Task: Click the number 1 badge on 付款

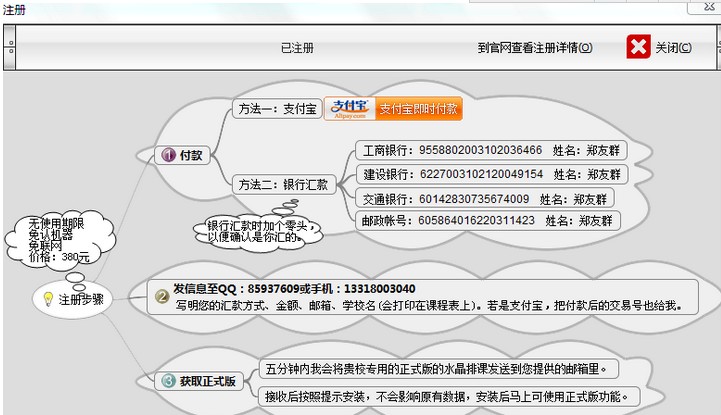Action: [x=166, y=155]
